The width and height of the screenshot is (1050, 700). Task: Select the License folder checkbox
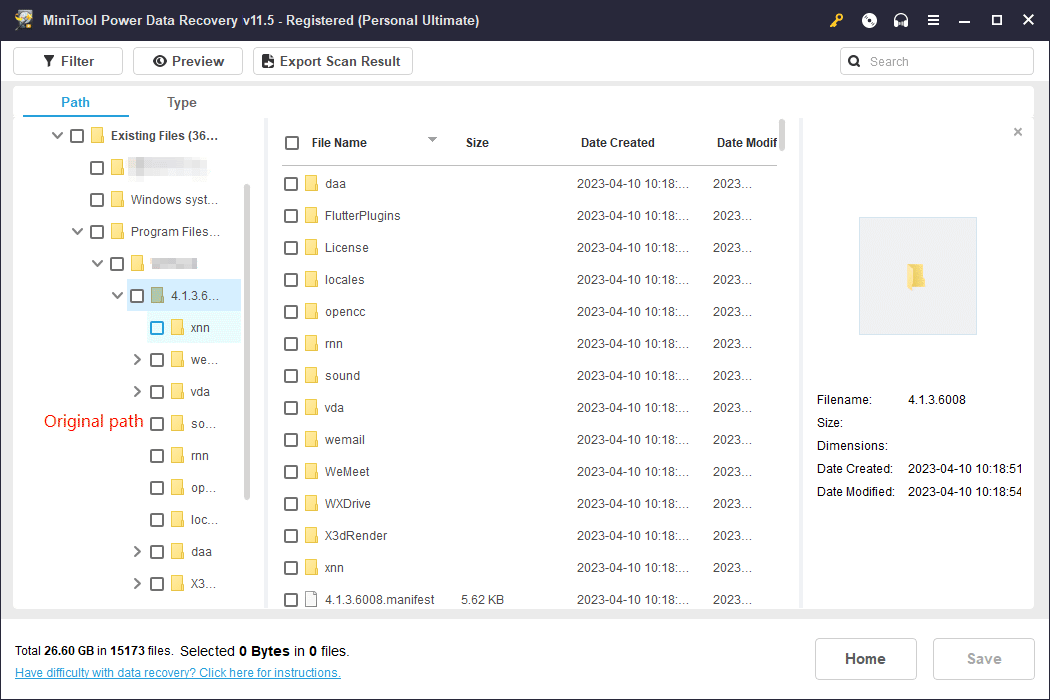coord(291,248)
